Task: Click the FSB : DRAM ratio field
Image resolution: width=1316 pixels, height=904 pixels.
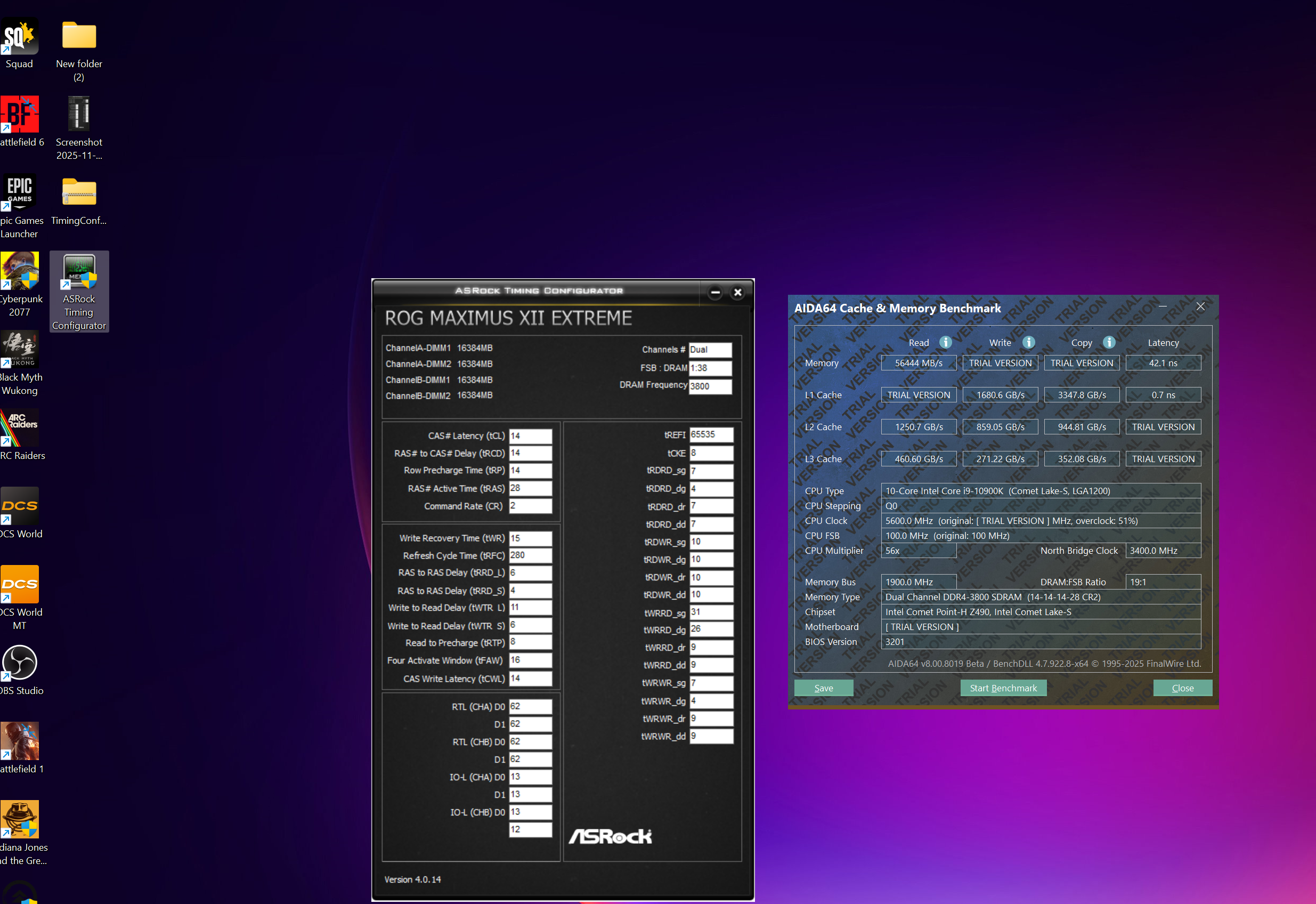Action: (x=710, y=368)
